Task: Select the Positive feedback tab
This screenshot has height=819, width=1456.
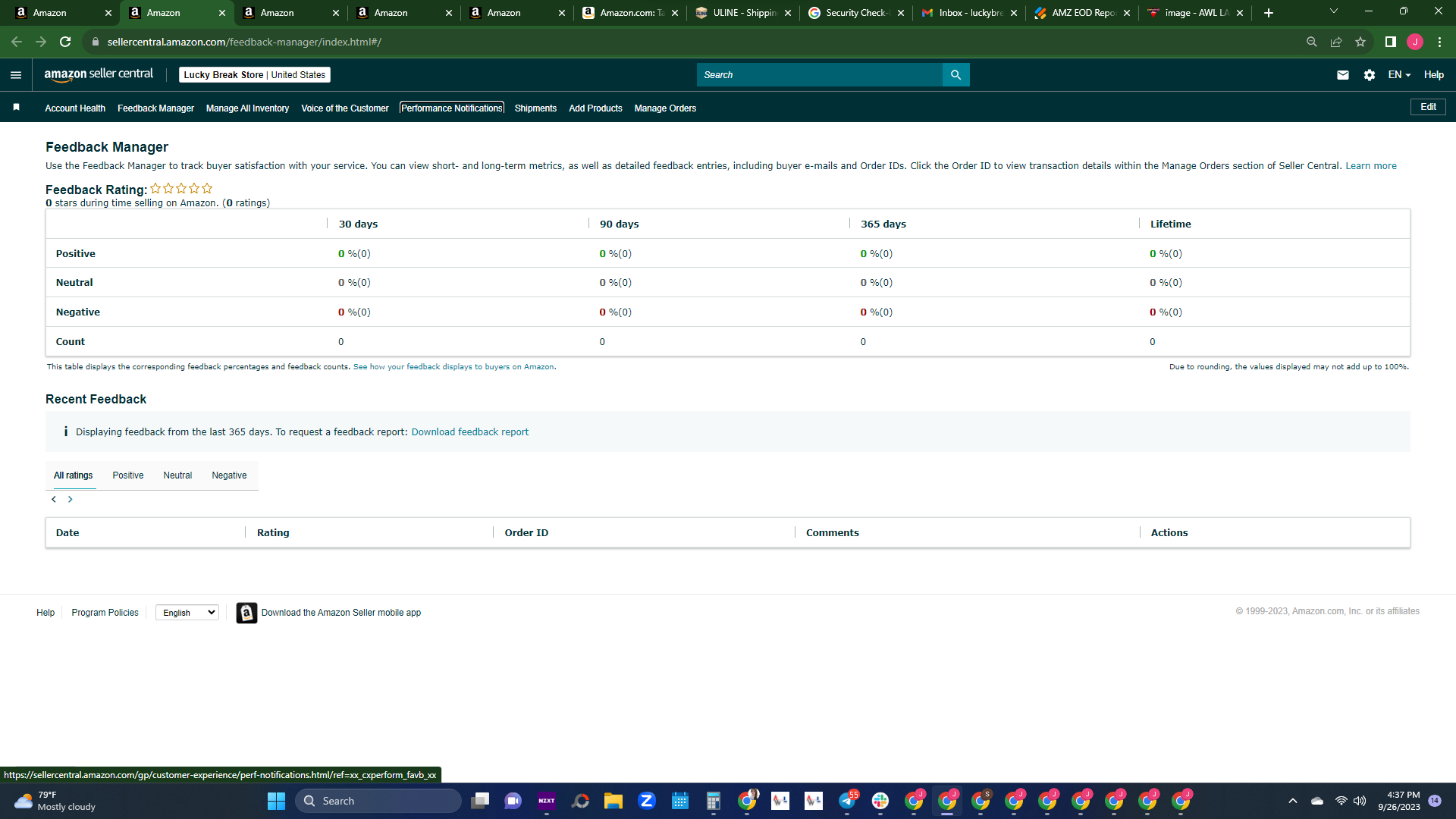Action: pos(128,475)
